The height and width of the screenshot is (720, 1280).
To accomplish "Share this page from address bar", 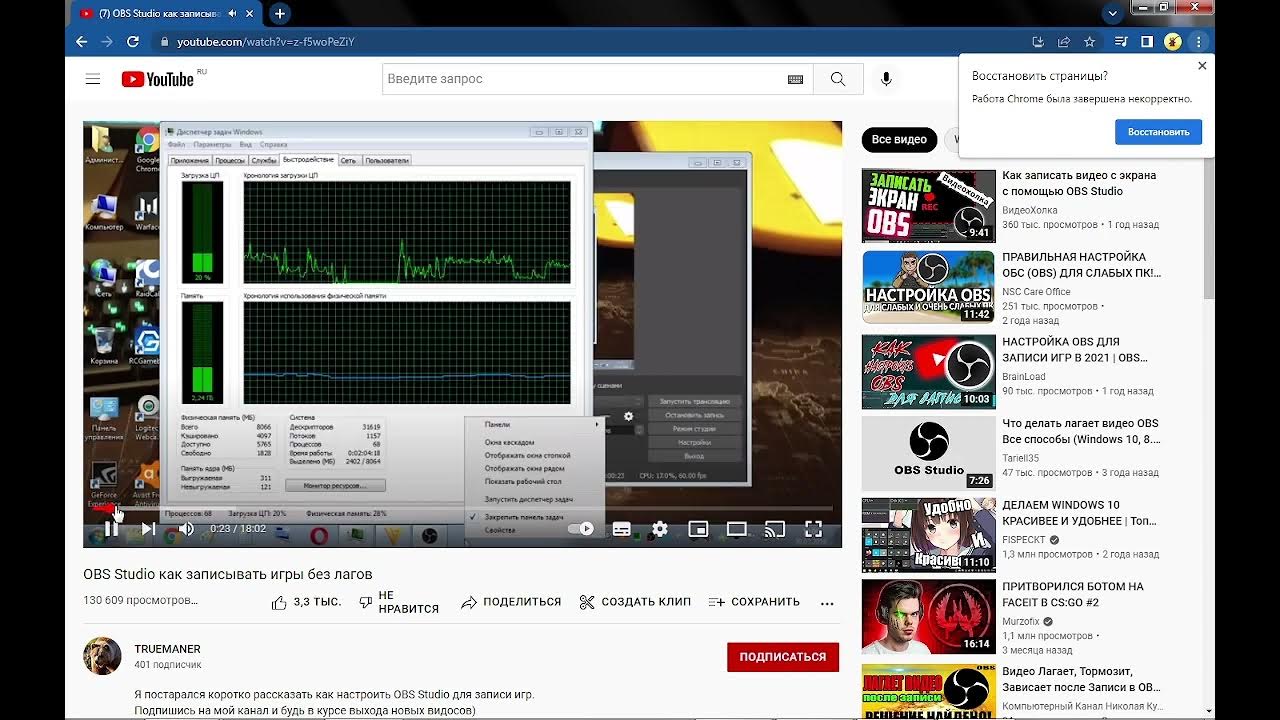I will click(1064, 42).
